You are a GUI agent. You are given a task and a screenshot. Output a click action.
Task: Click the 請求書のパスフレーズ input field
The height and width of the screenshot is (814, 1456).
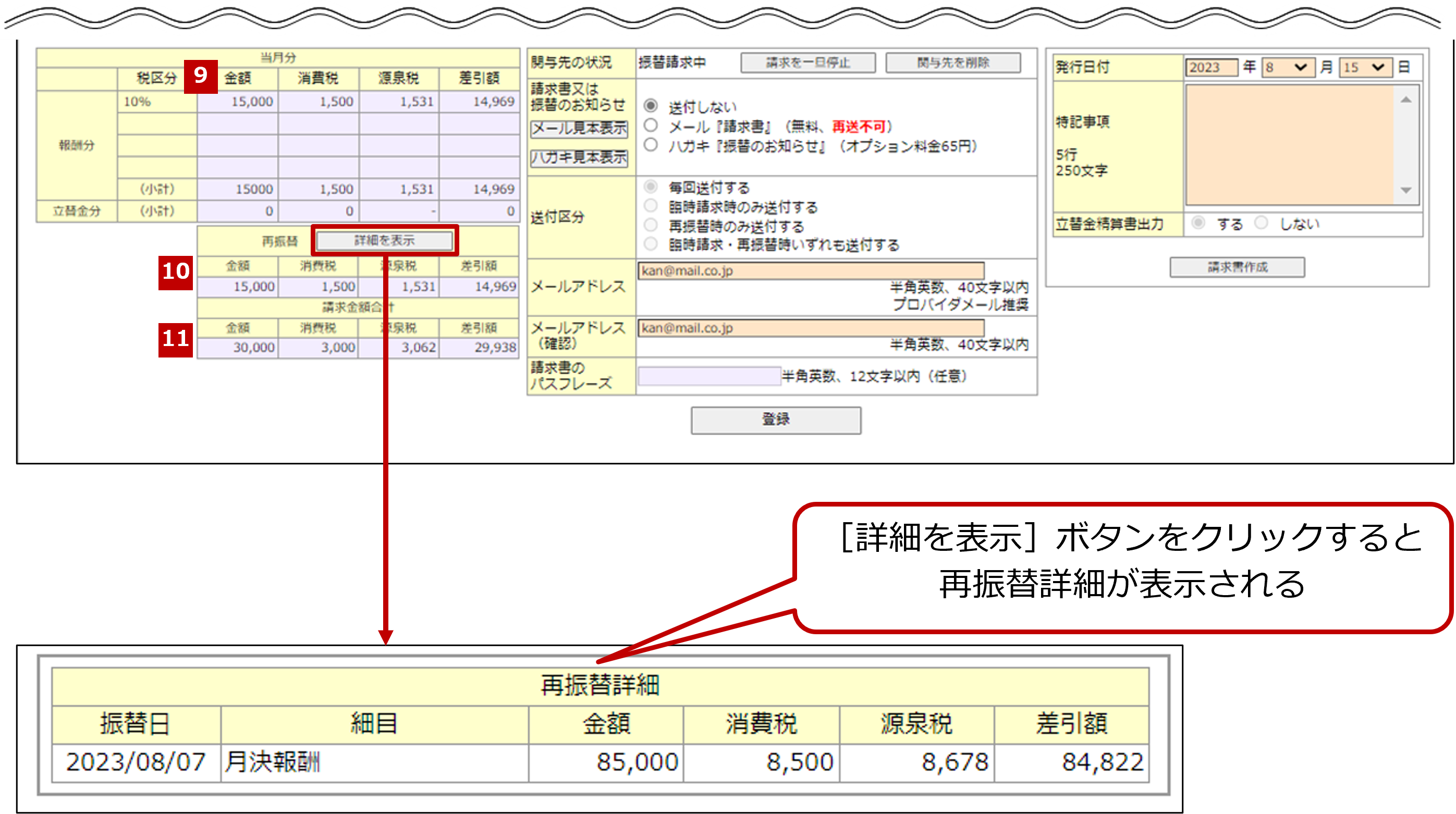coord(709,376)
